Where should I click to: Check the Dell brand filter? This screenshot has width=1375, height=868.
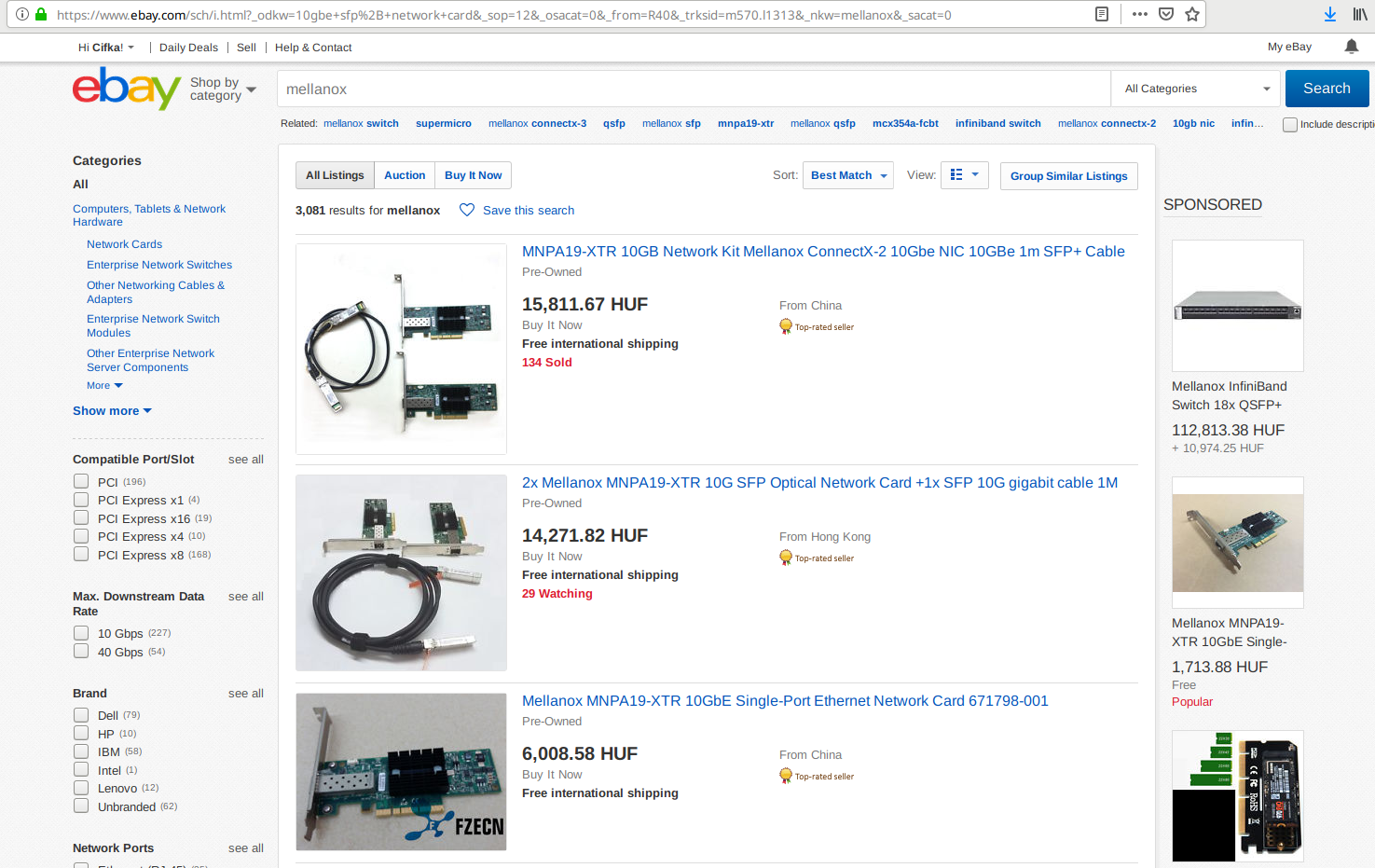[81, 714]
